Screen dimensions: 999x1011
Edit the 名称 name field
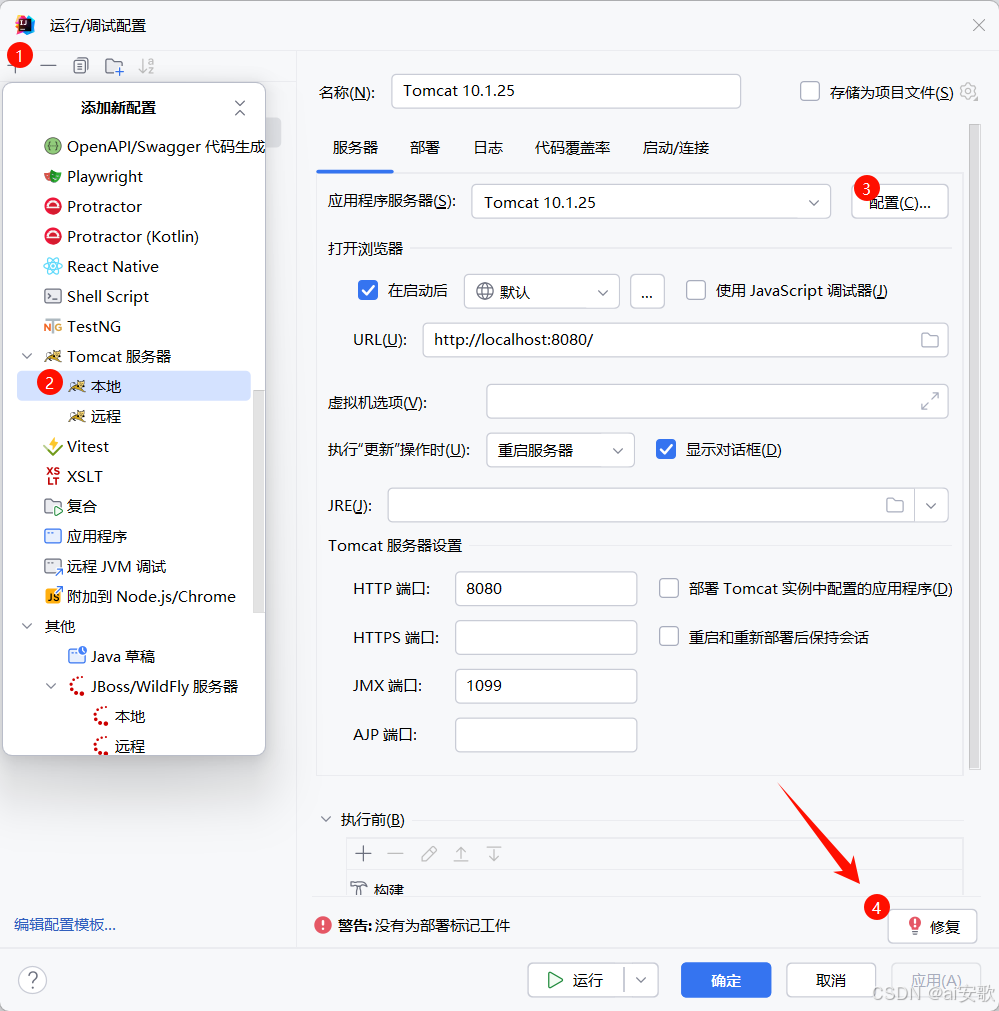click(566, 92)
